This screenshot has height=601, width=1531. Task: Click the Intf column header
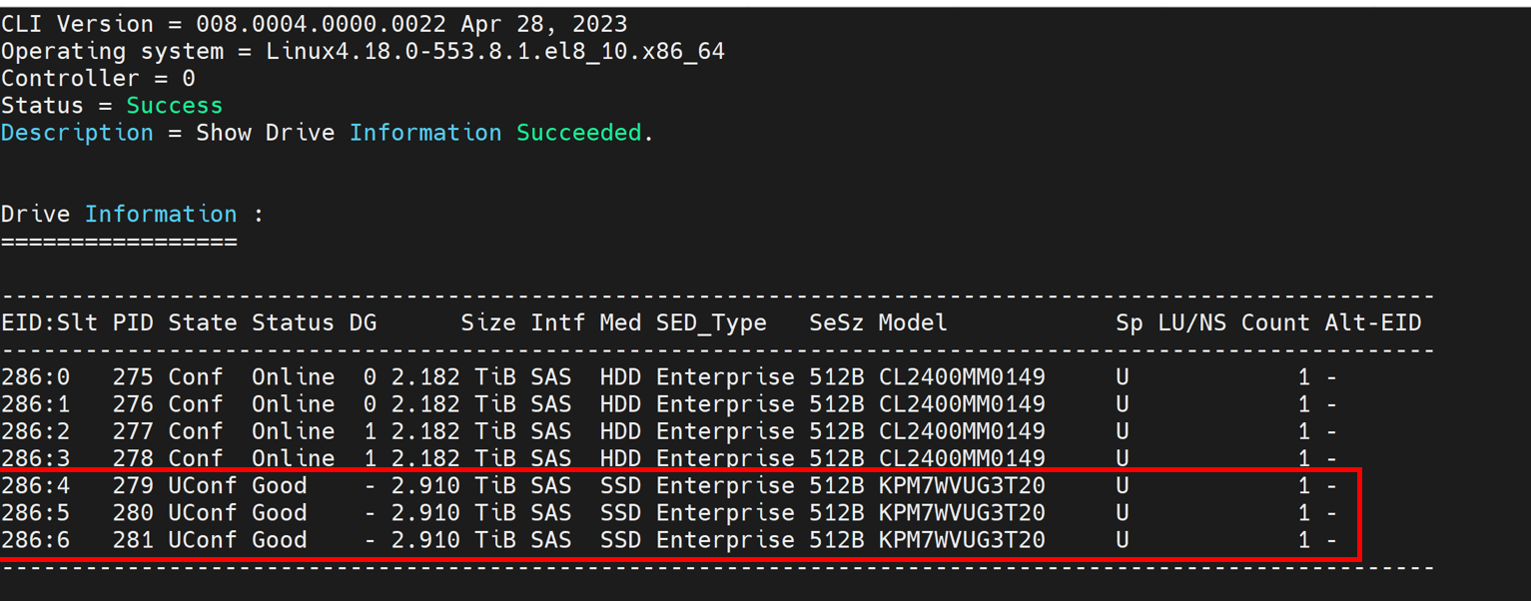point(557,323)
